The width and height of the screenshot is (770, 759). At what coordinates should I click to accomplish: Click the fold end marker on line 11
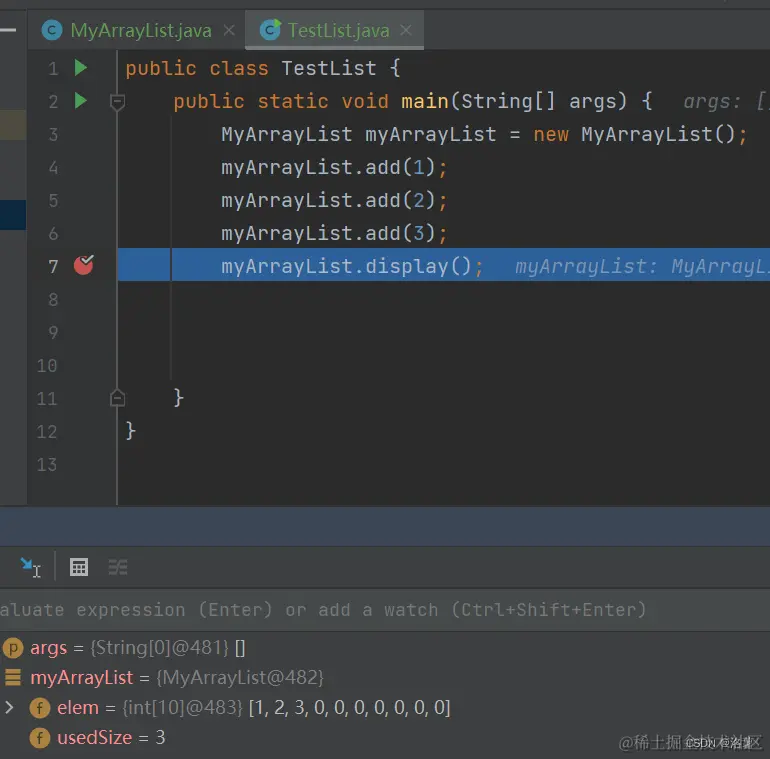(117, 398)
